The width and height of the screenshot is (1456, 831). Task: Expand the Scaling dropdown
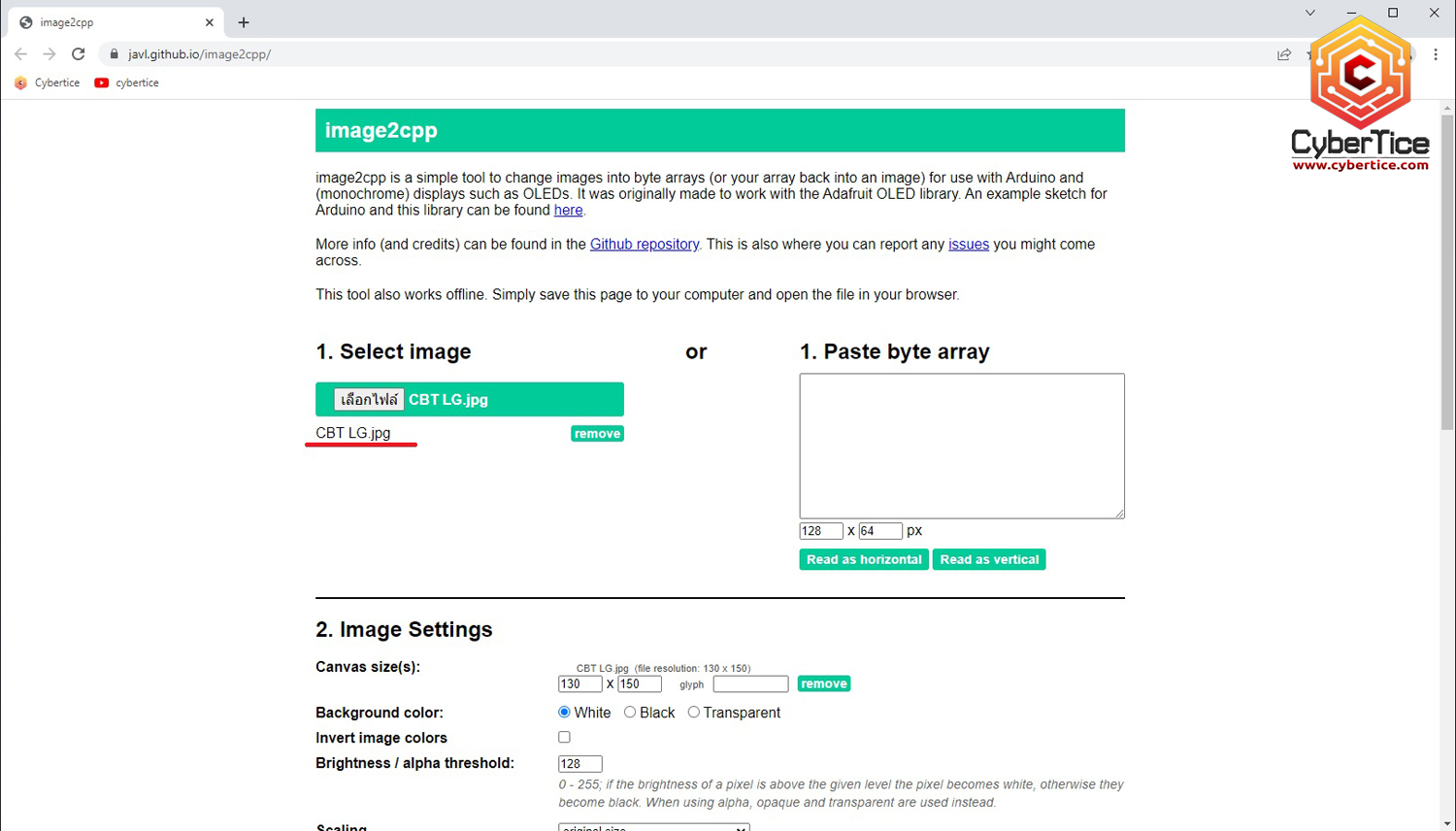[653, 827]
